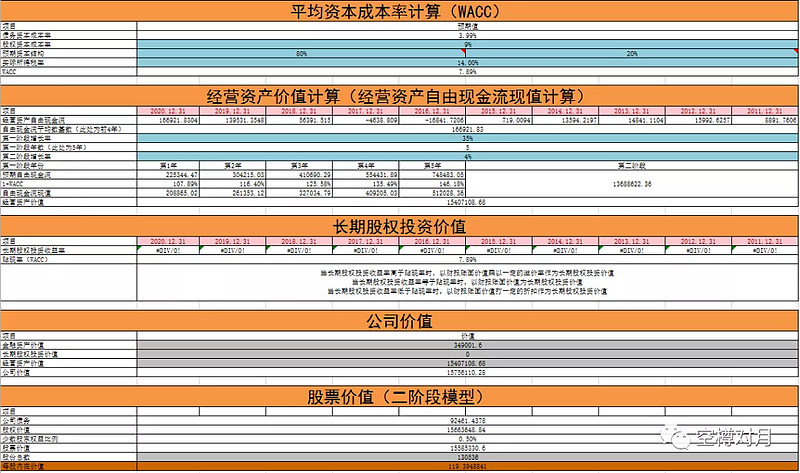Viewport: 800px width, 473px height.
Task: Select expected cash flow 225344.47
Action: (168, 175)
